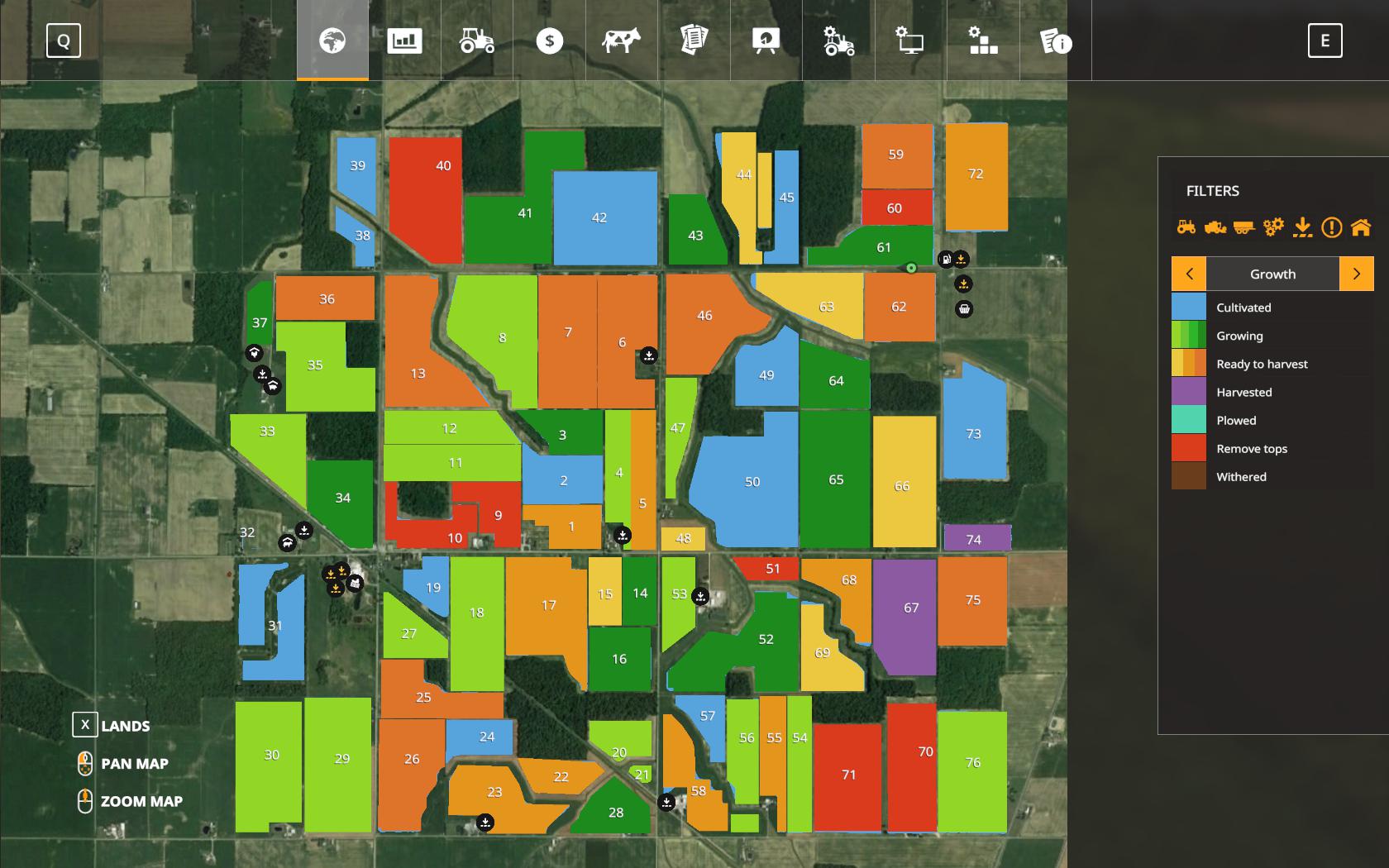Open the General settings monitor icon
Viewport: 1389px width, 868px height.
tap(910, 41)
